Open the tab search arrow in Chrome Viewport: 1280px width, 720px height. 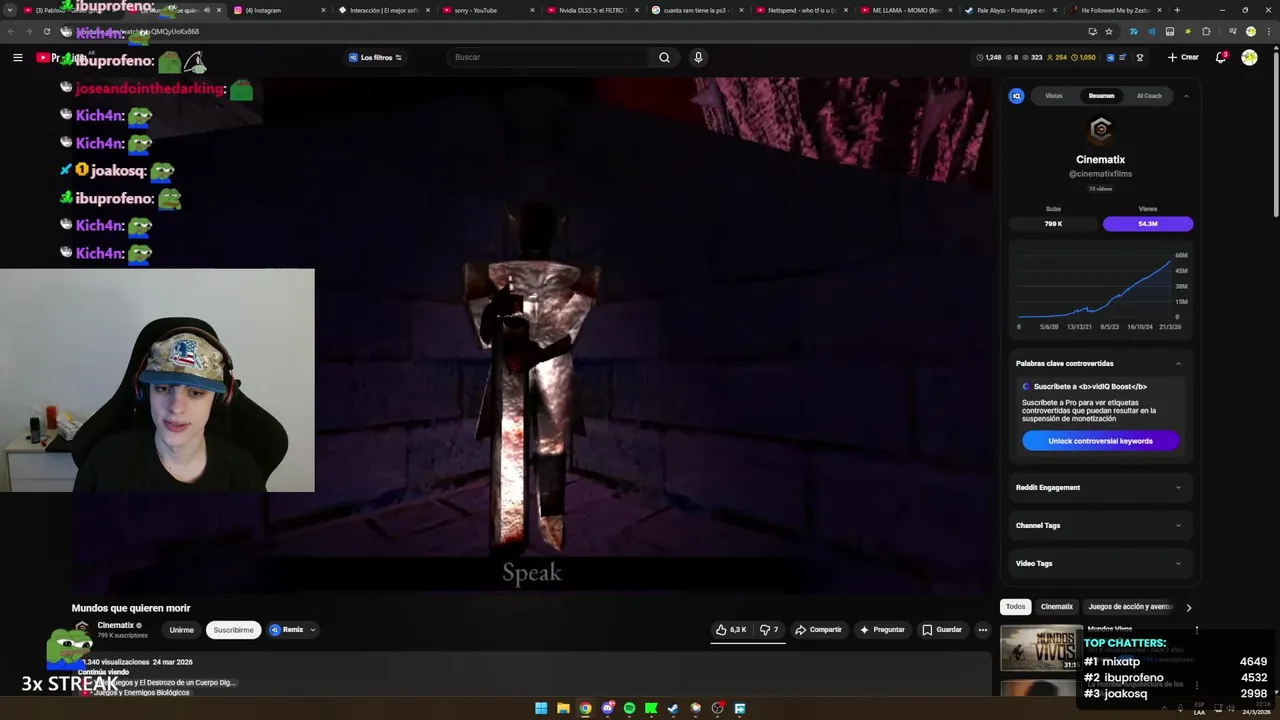11,10
